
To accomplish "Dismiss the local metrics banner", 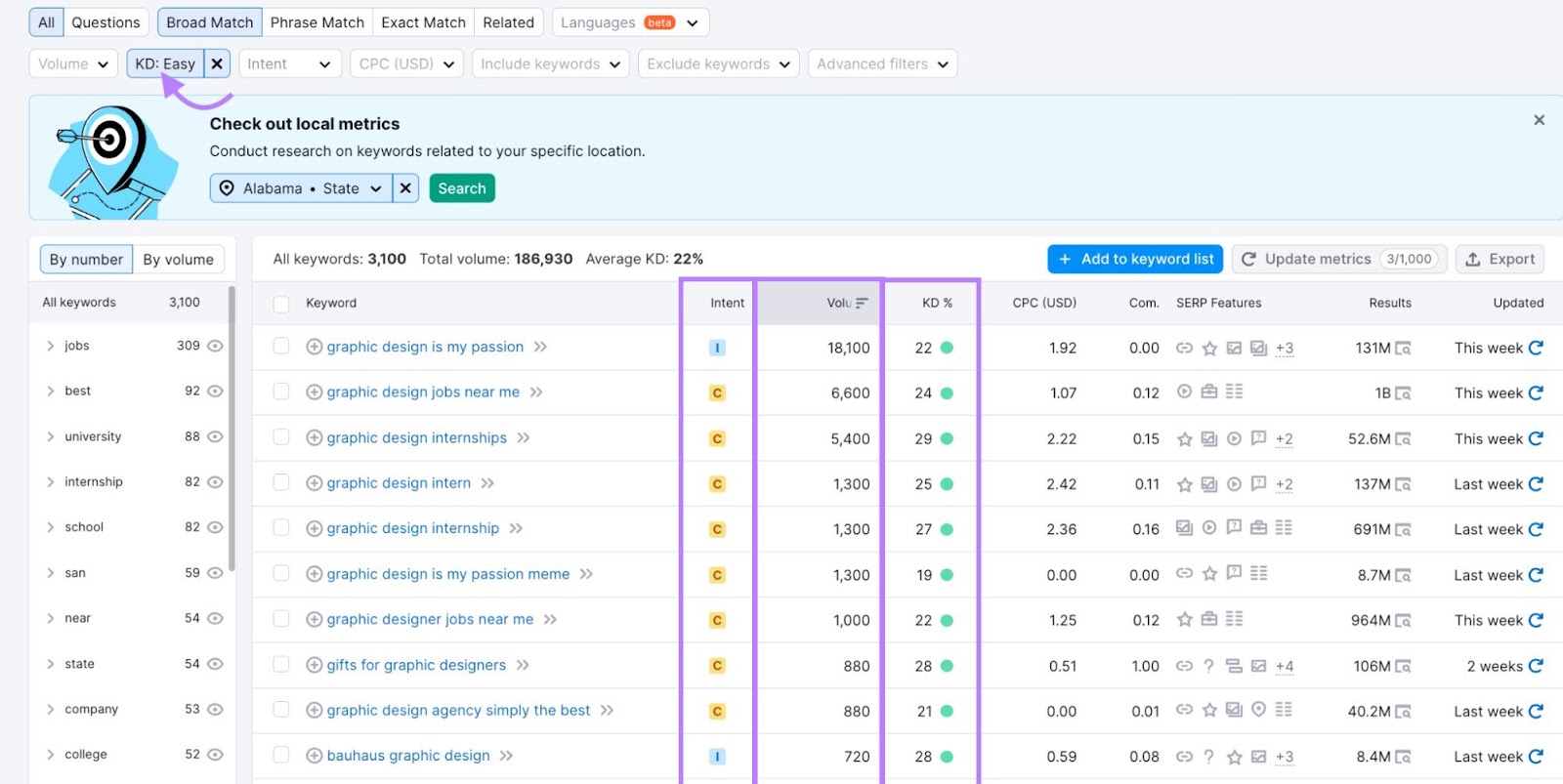I will point(1539,120).
